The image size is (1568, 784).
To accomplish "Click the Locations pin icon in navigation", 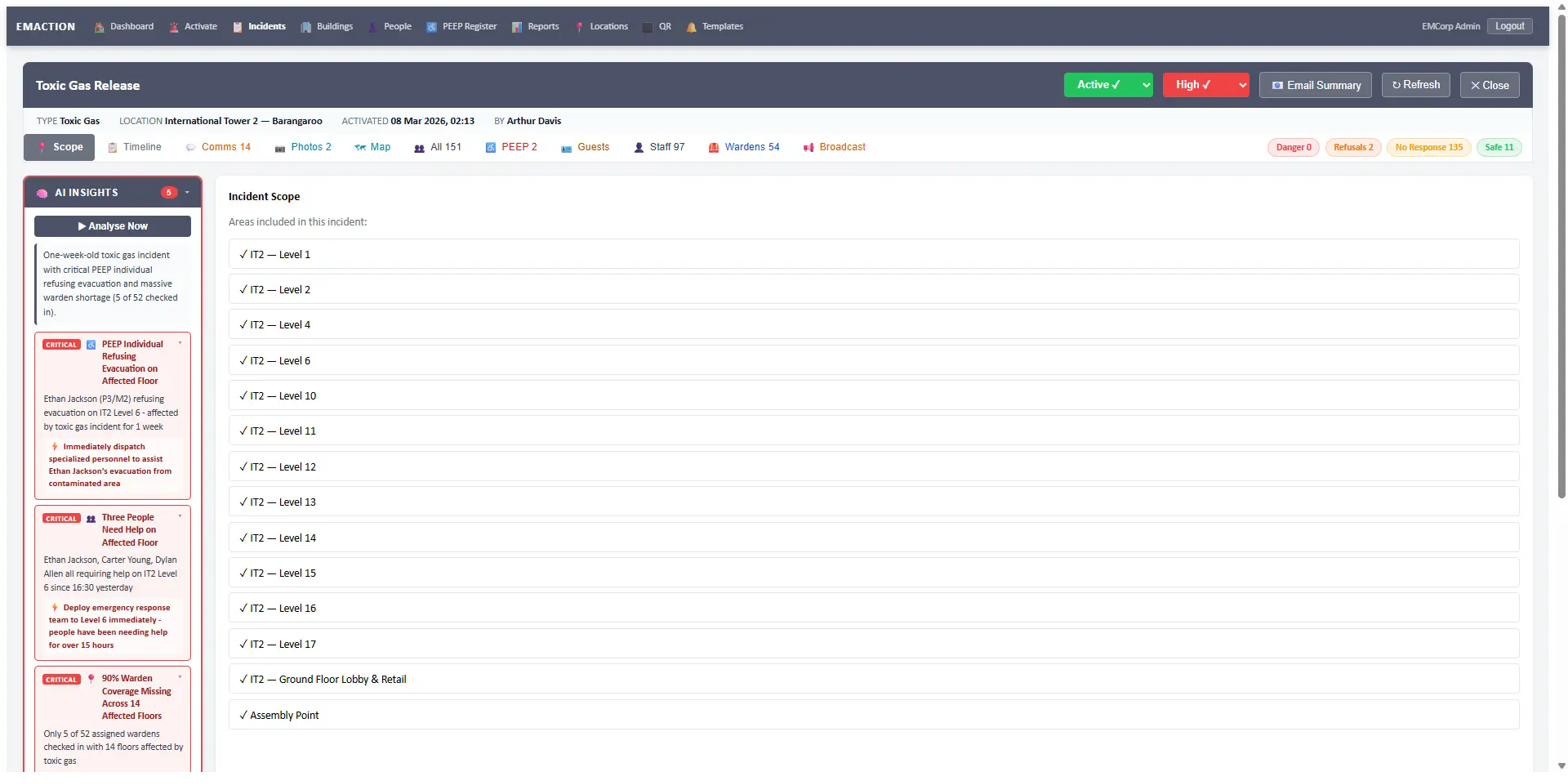I will [579, 27].
